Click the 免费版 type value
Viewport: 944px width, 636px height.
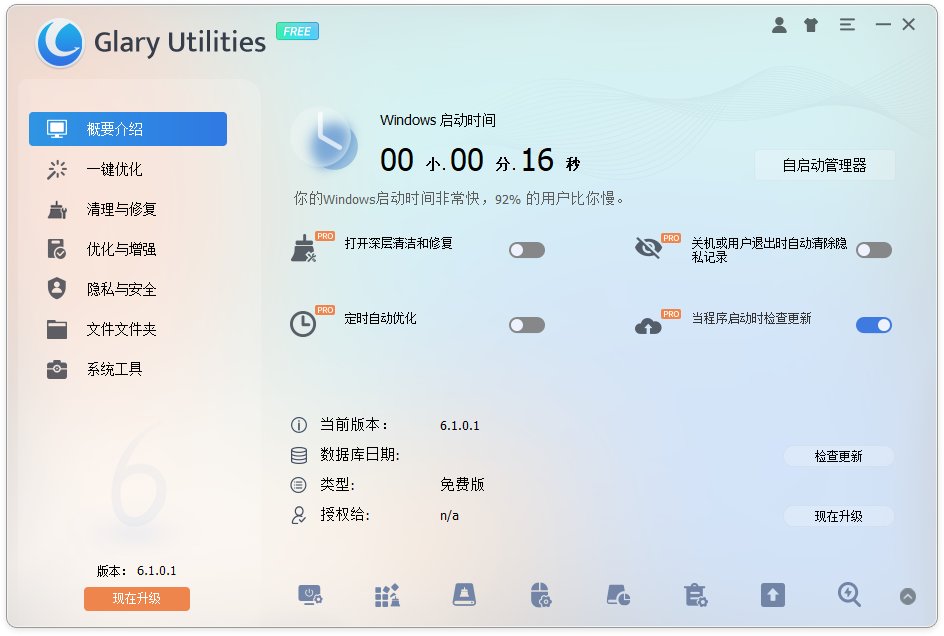(462, 485)
